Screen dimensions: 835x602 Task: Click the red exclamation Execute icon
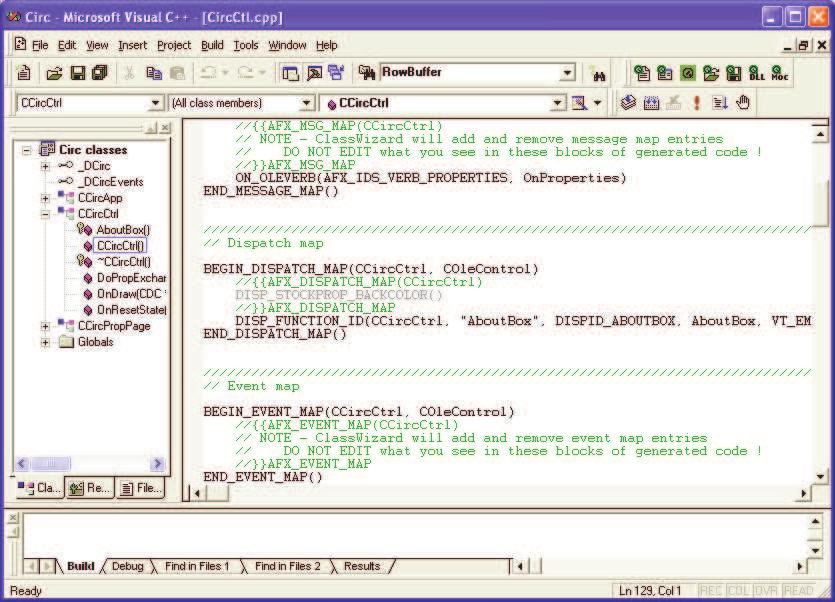[x=697, y=102]
